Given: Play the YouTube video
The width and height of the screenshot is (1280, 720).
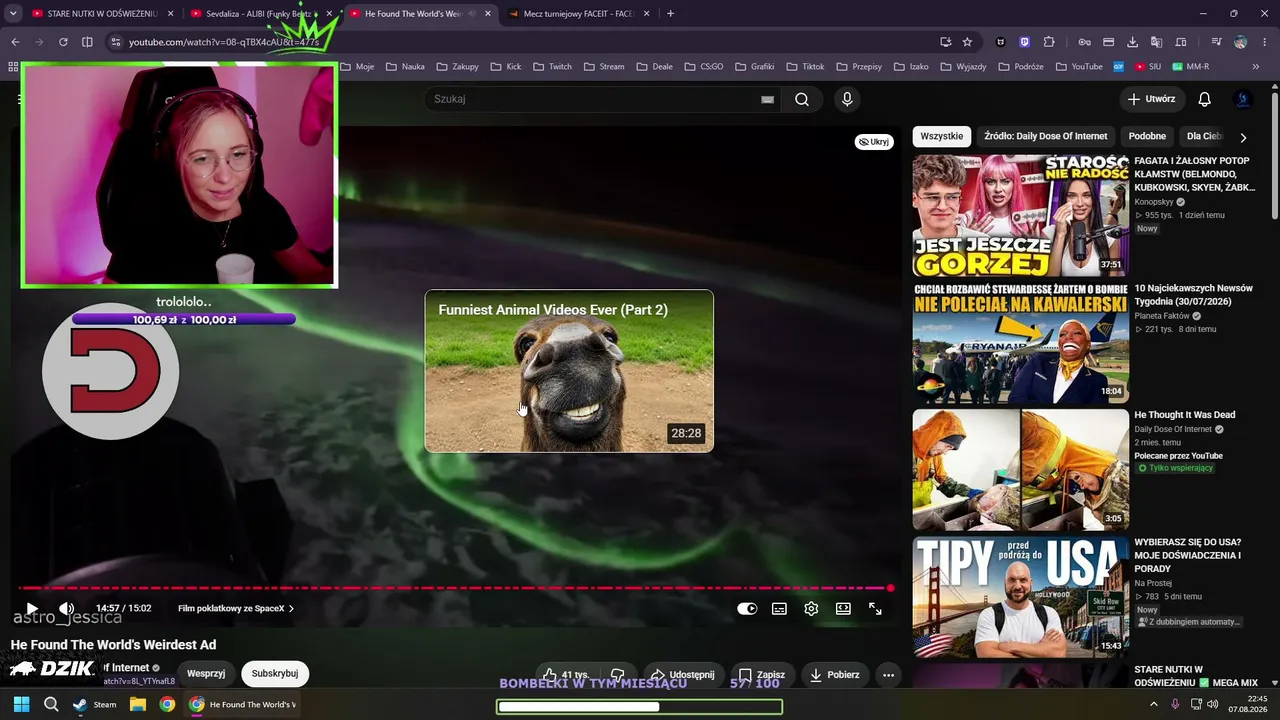Looking at the screenshot, I should coord(32,608).
